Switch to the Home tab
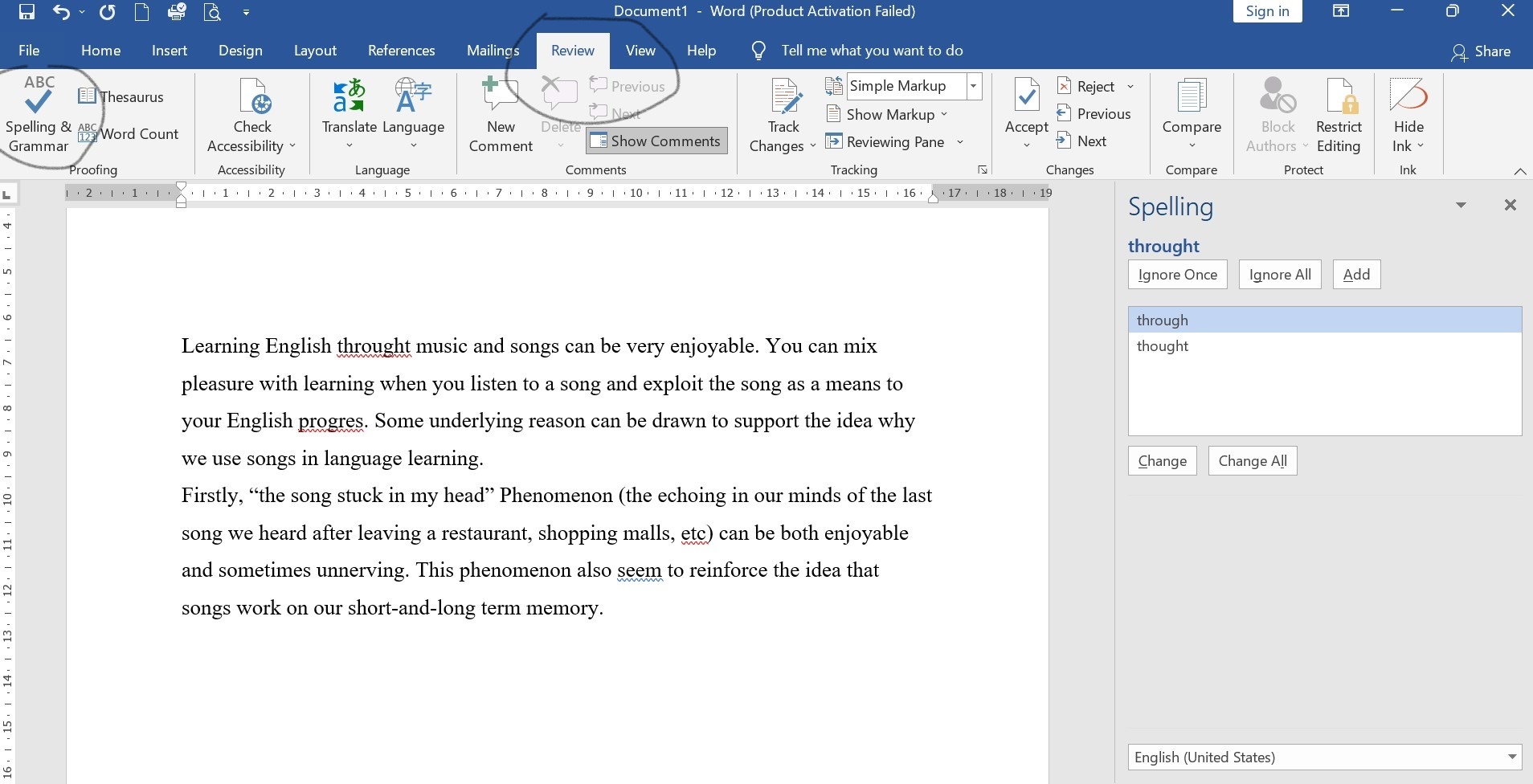Screen dimensions: 1533x784 tap(100, 51)
